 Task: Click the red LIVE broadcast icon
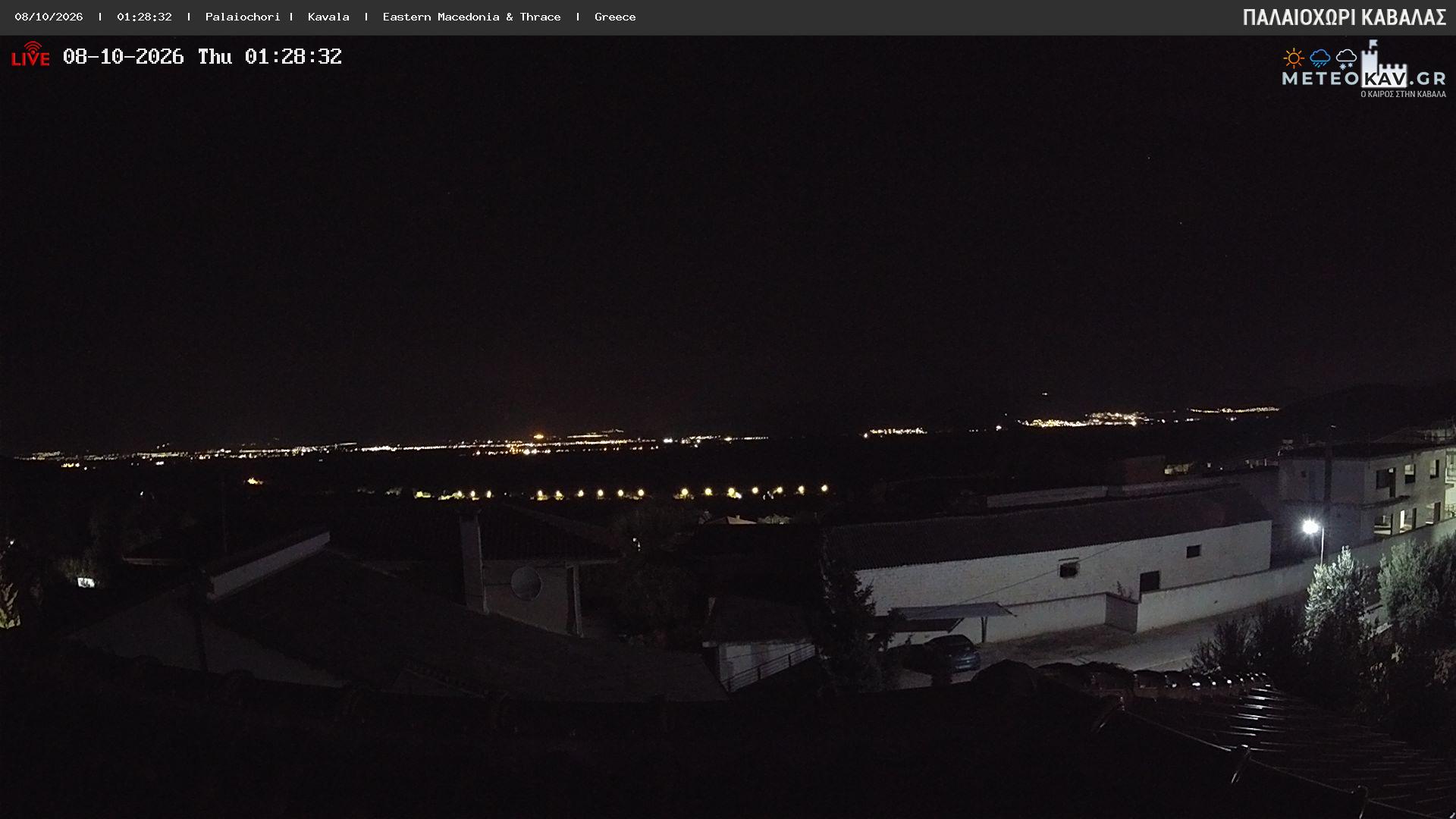click(x=30, y=55)
